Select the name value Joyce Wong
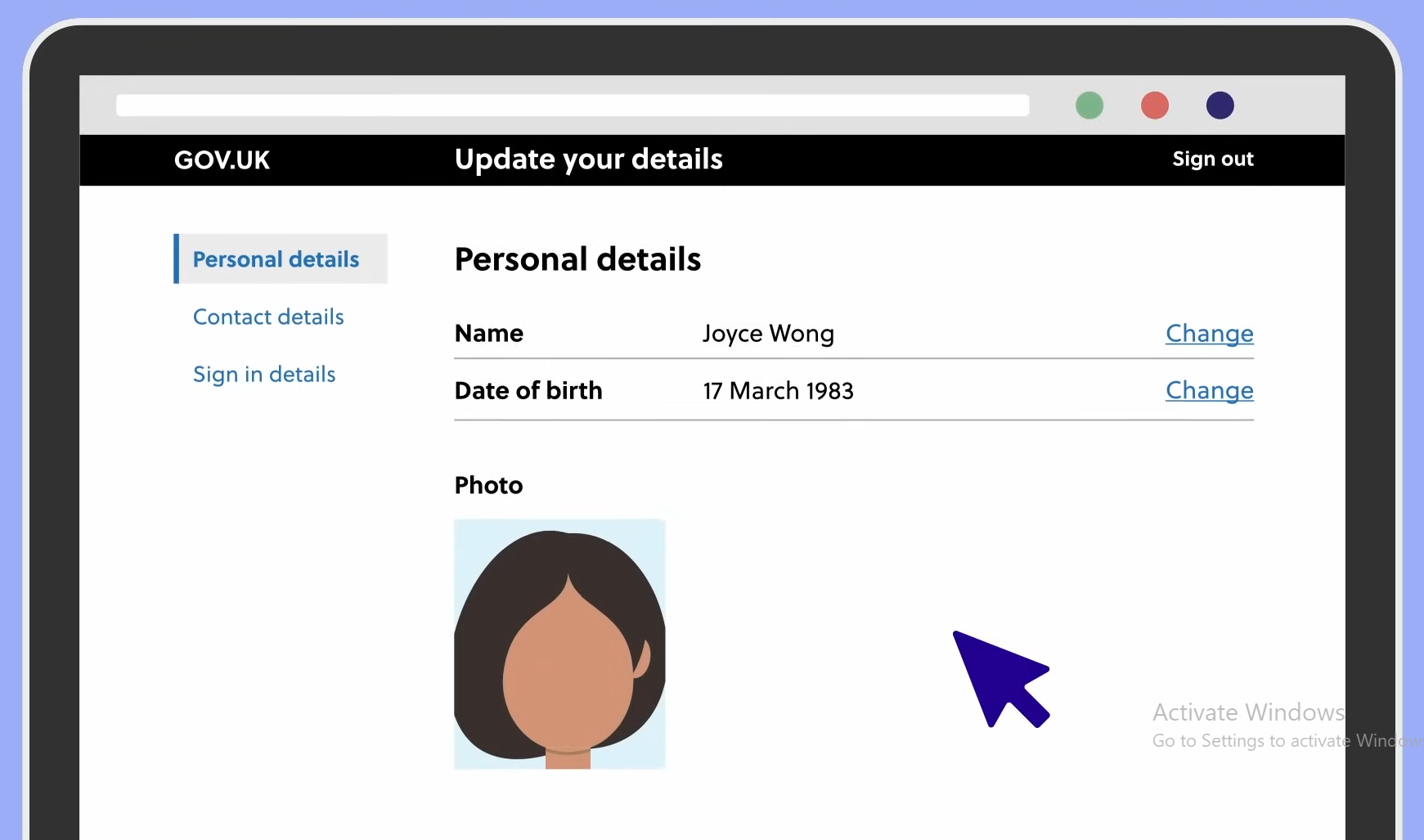This screenshot has height=840, width=1424. [768, 334]
